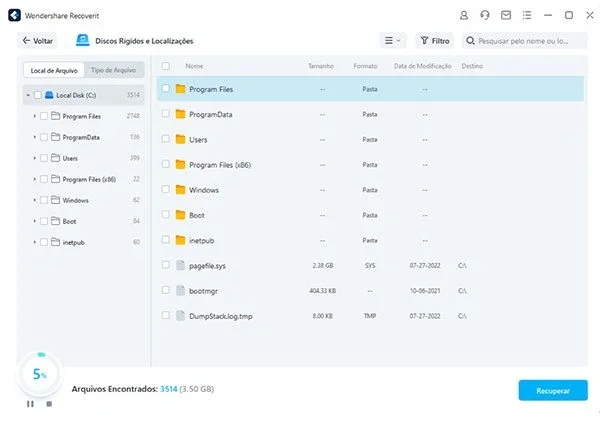600x423 pixels.
Task: Click the Voltar back button
Action: (x=38, y=41)
